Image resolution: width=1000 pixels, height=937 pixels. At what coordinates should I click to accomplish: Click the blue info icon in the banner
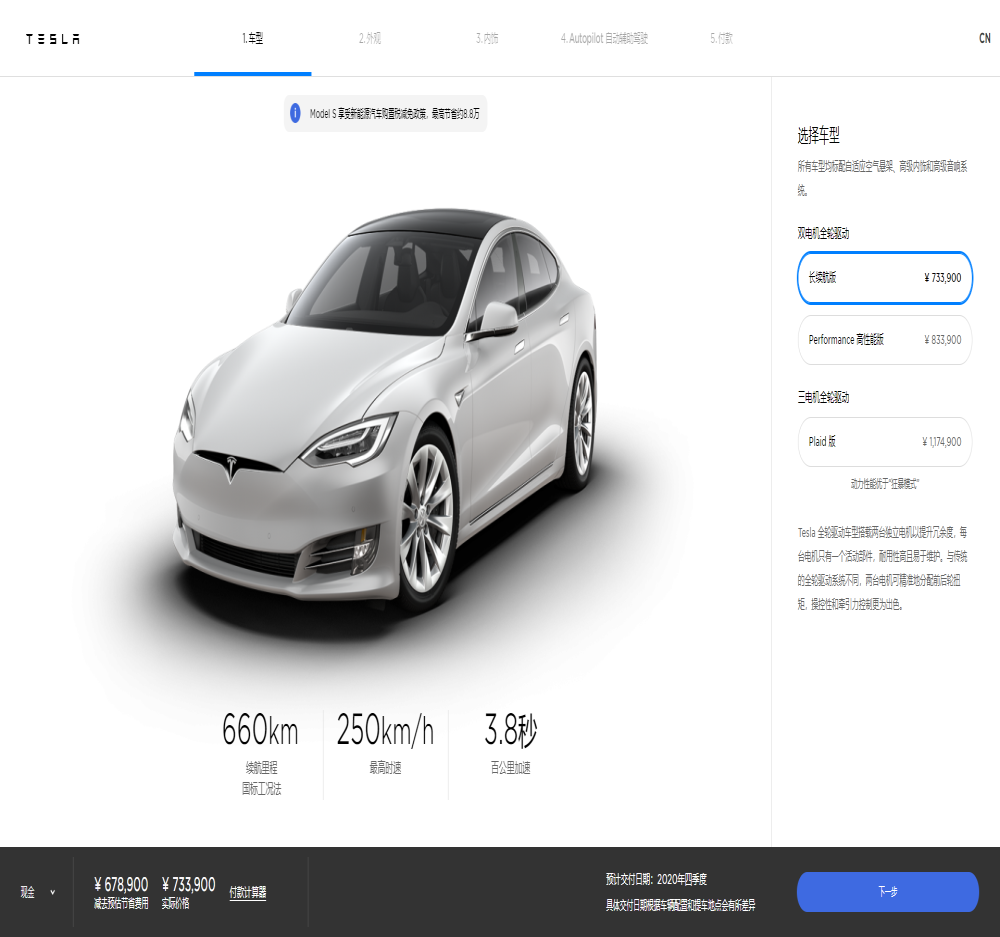pyautogui.click(x=295, y=114)
